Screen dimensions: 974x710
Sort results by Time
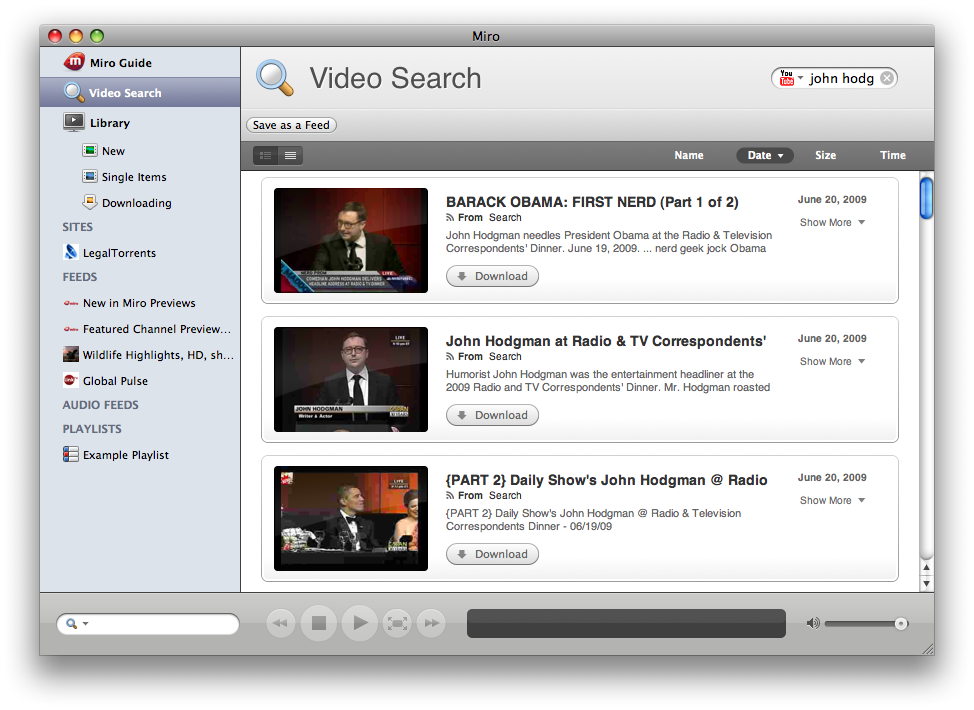tap(893, 155)
